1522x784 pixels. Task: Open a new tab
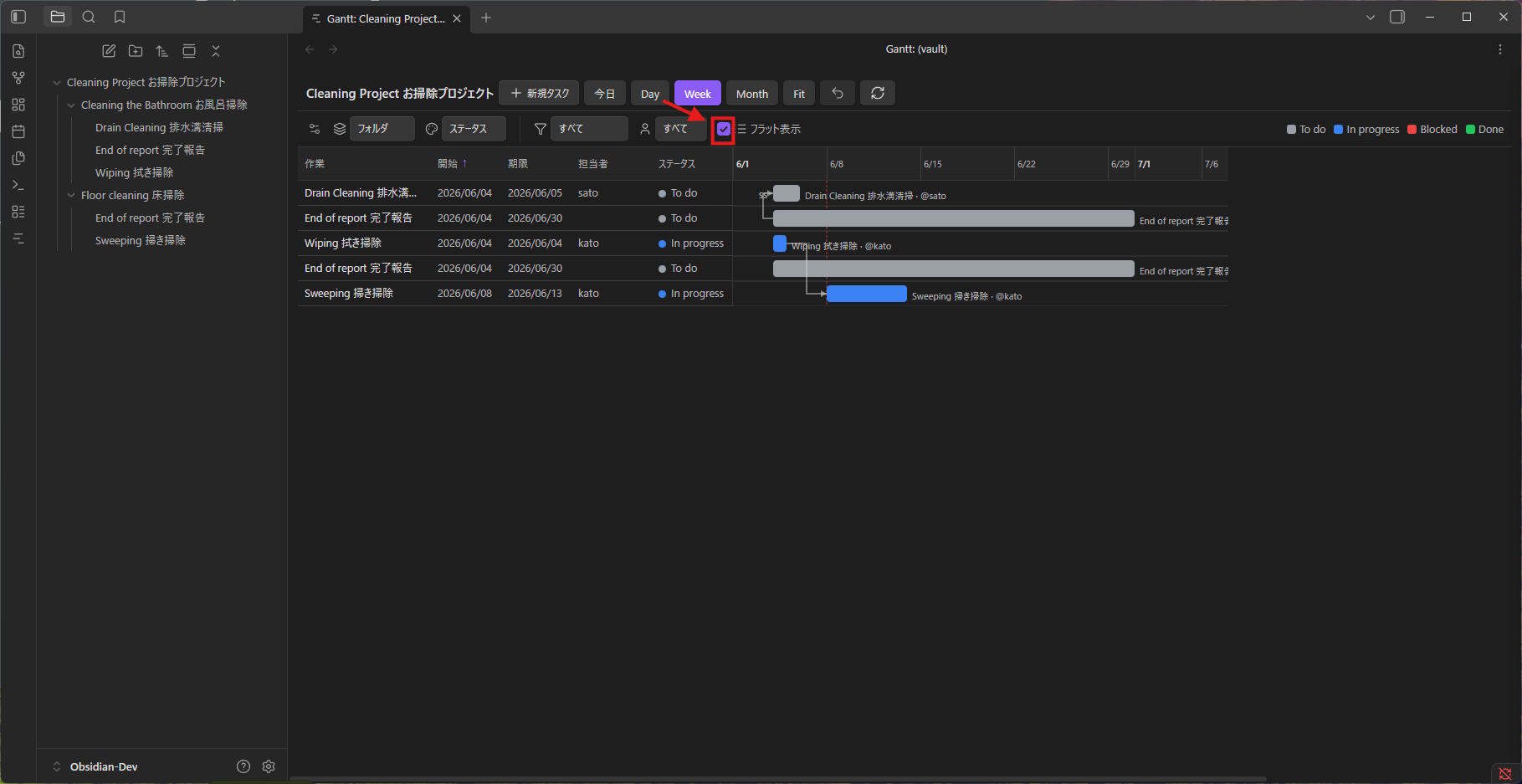pyautogui.click(x=486, y=18)
